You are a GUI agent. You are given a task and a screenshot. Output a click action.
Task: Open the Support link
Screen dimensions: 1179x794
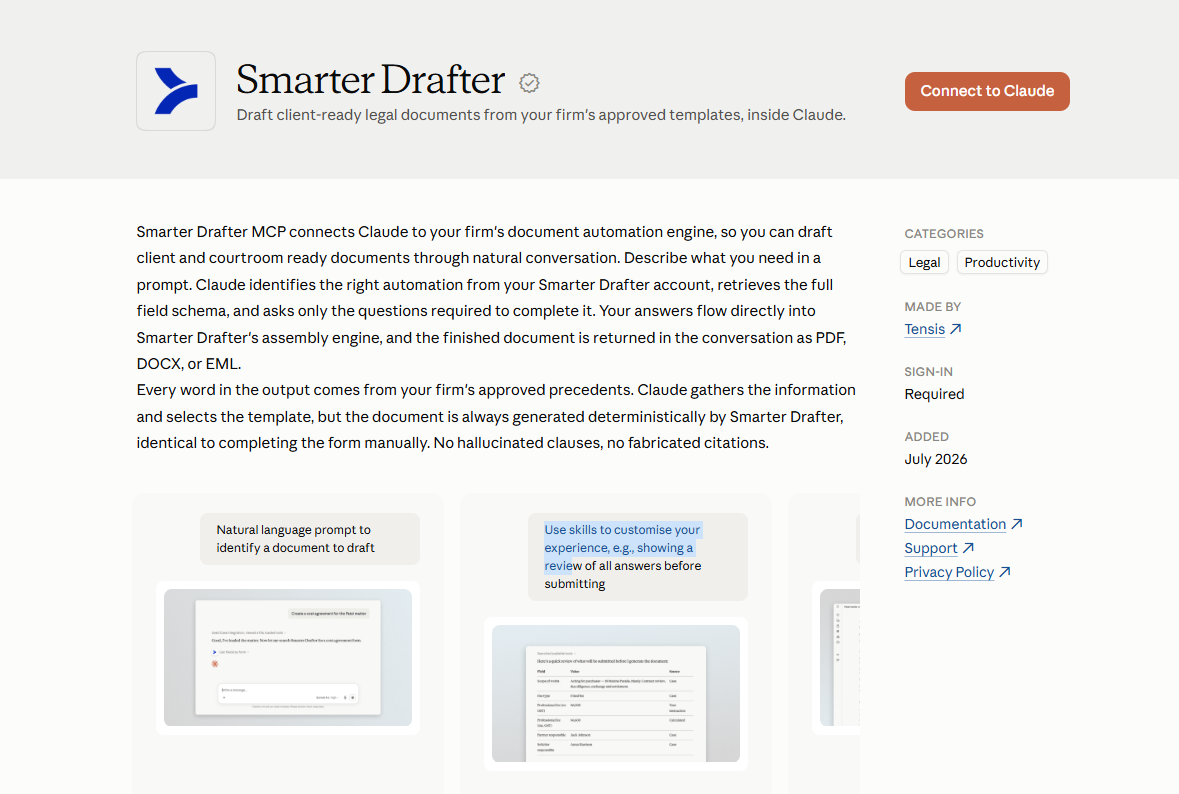pos(931,548)
